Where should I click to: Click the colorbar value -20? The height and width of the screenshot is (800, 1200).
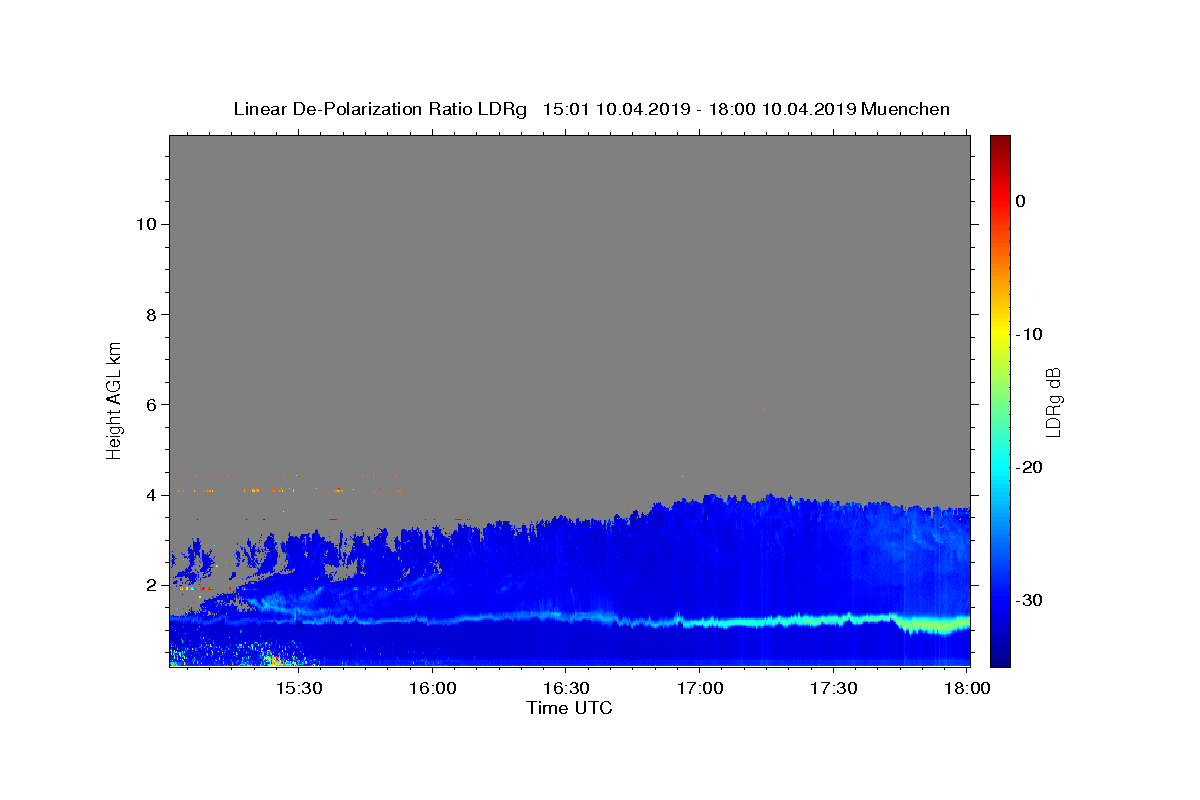(1029, 467)
